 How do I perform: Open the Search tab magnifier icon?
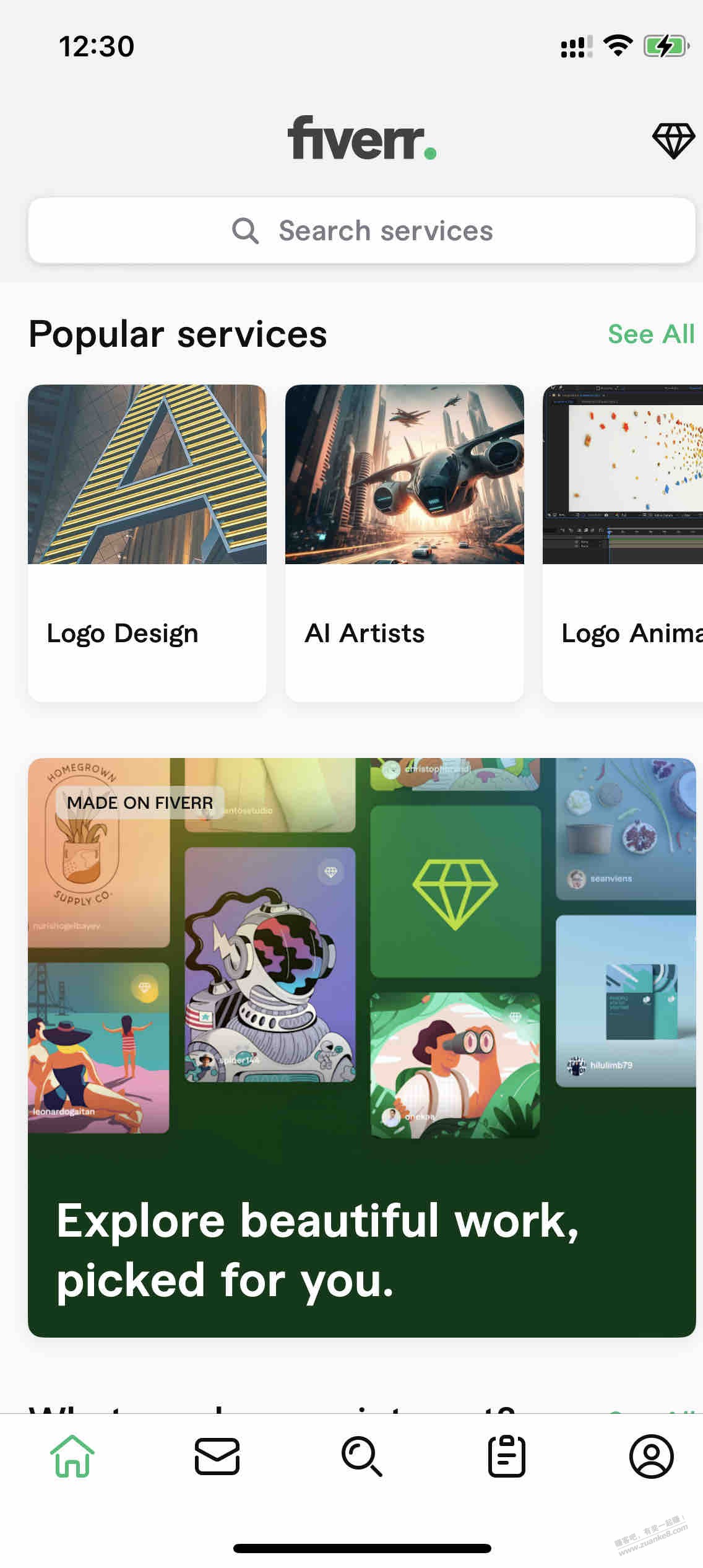[x=362, y=1457]
